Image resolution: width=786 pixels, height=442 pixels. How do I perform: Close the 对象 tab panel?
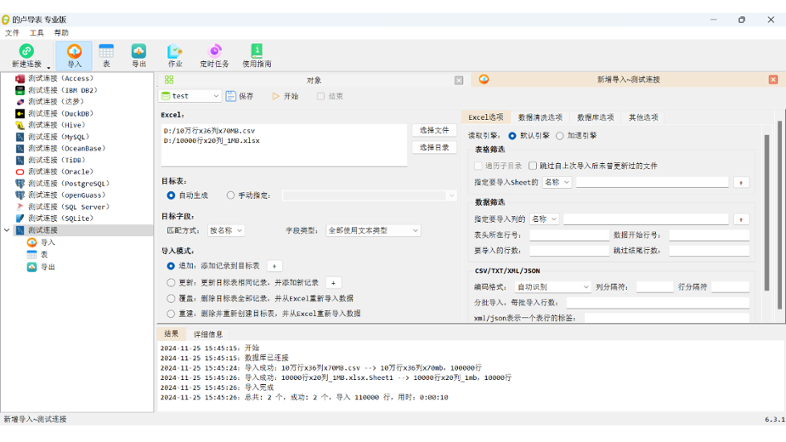coord(459,80)
